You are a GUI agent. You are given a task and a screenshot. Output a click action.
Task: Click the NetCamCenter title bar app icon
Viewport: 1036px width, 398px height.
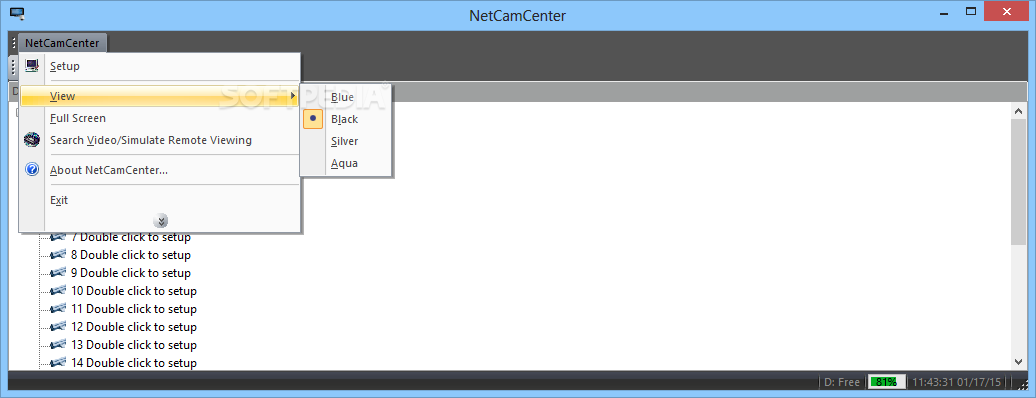coord(18,13)
